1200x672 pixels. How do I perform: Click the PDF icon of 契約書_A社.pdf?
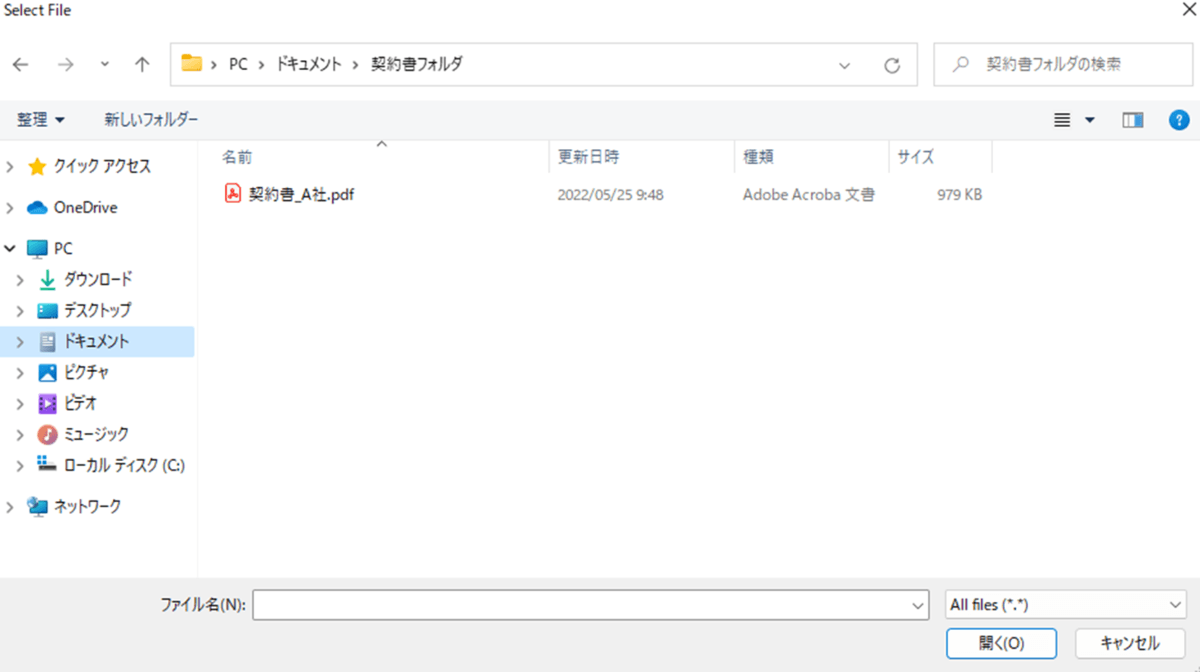[233, 195]
